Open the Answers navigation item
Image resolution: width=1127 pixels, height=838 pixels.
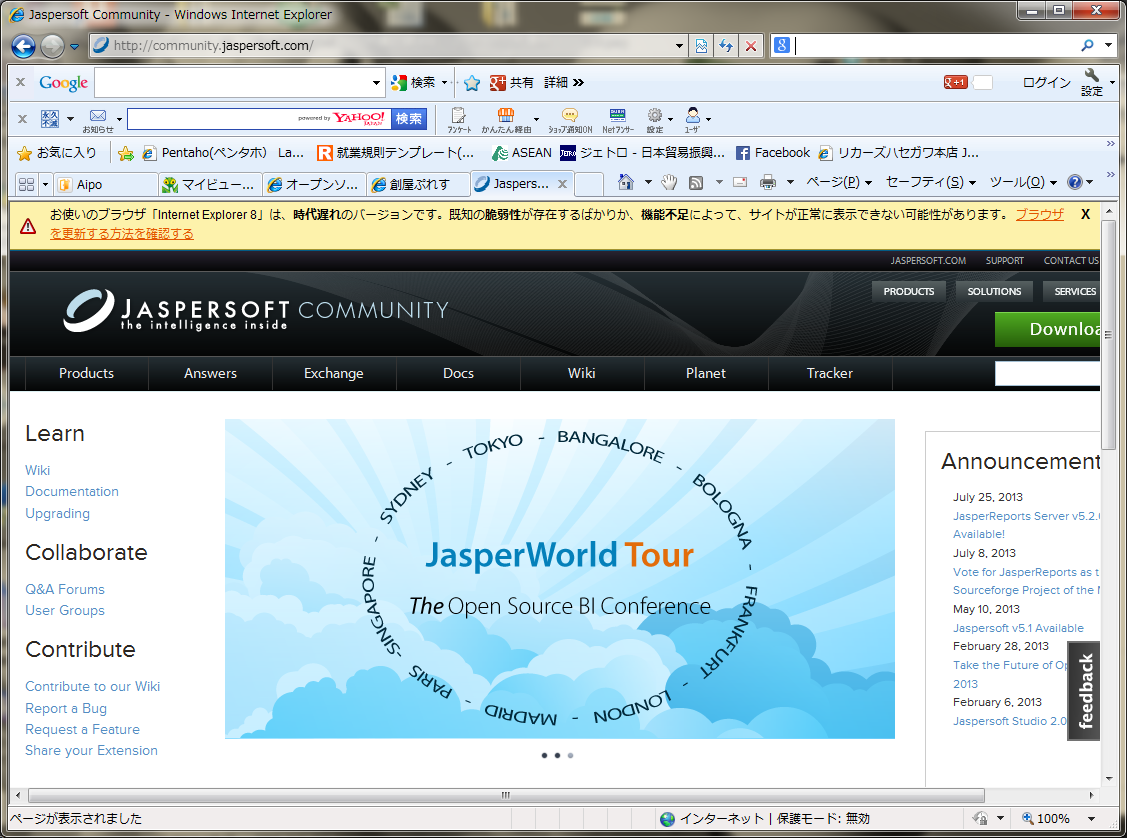(211, 374)
